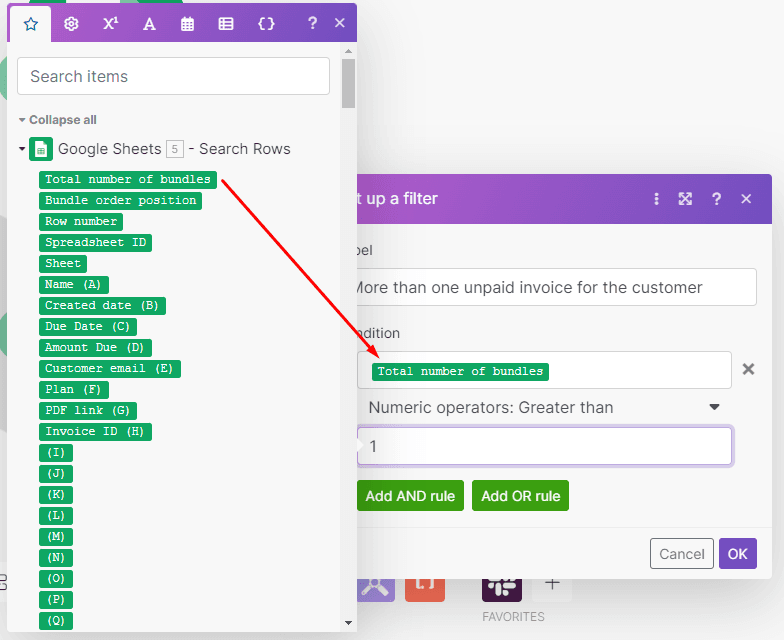Expand the filter dialog to fullscreen
Image resolution: width=784 pixels, height=640 pixels.
tap(685, 199)
